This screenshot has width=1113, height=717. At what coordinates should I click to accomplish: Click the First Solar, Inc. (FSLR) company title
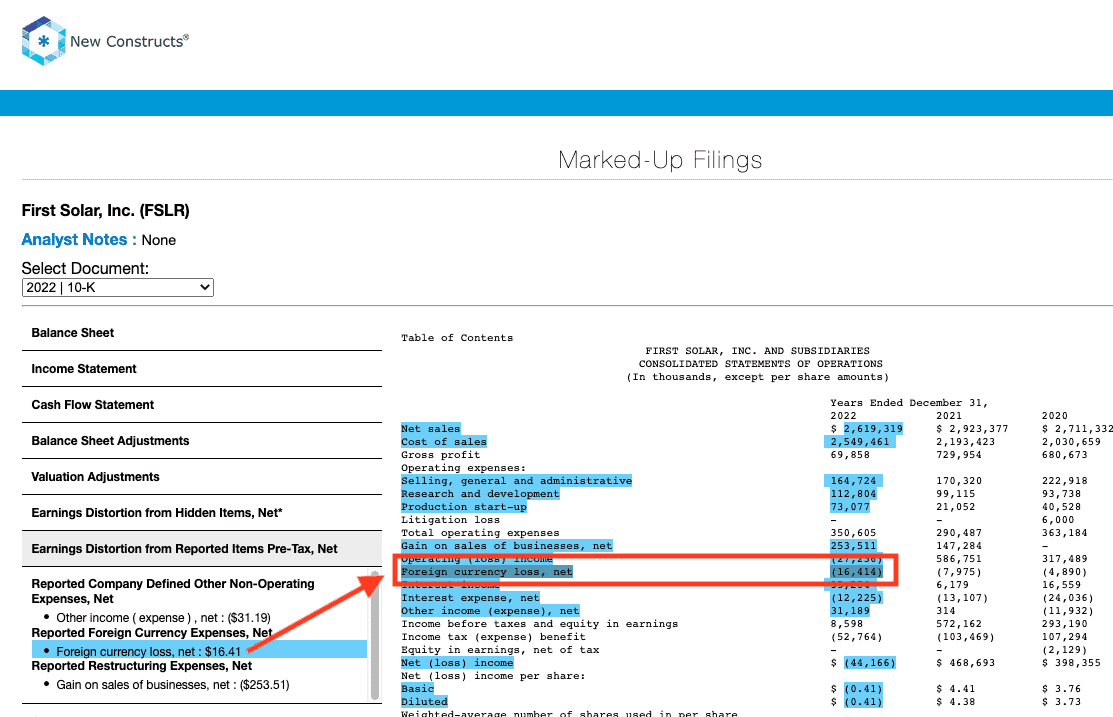(106, 210)
